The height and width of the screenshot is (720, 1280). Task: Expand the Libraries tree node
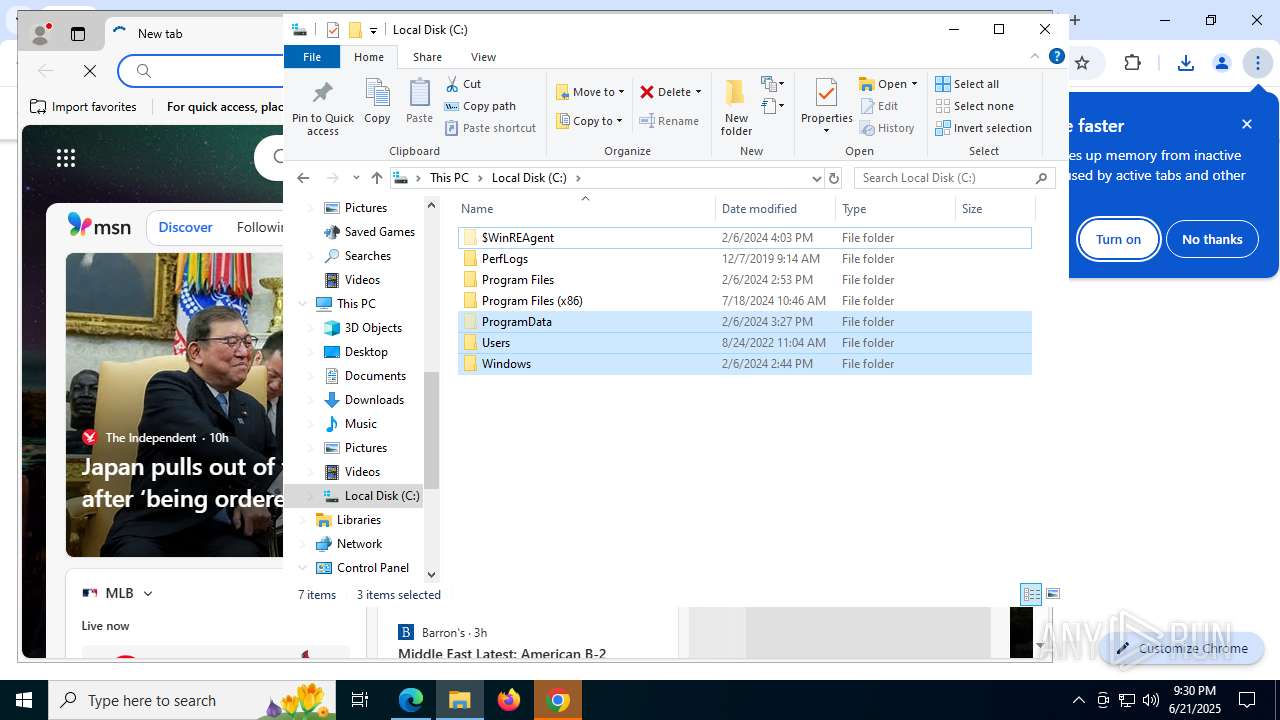click(x=303, y=520)
